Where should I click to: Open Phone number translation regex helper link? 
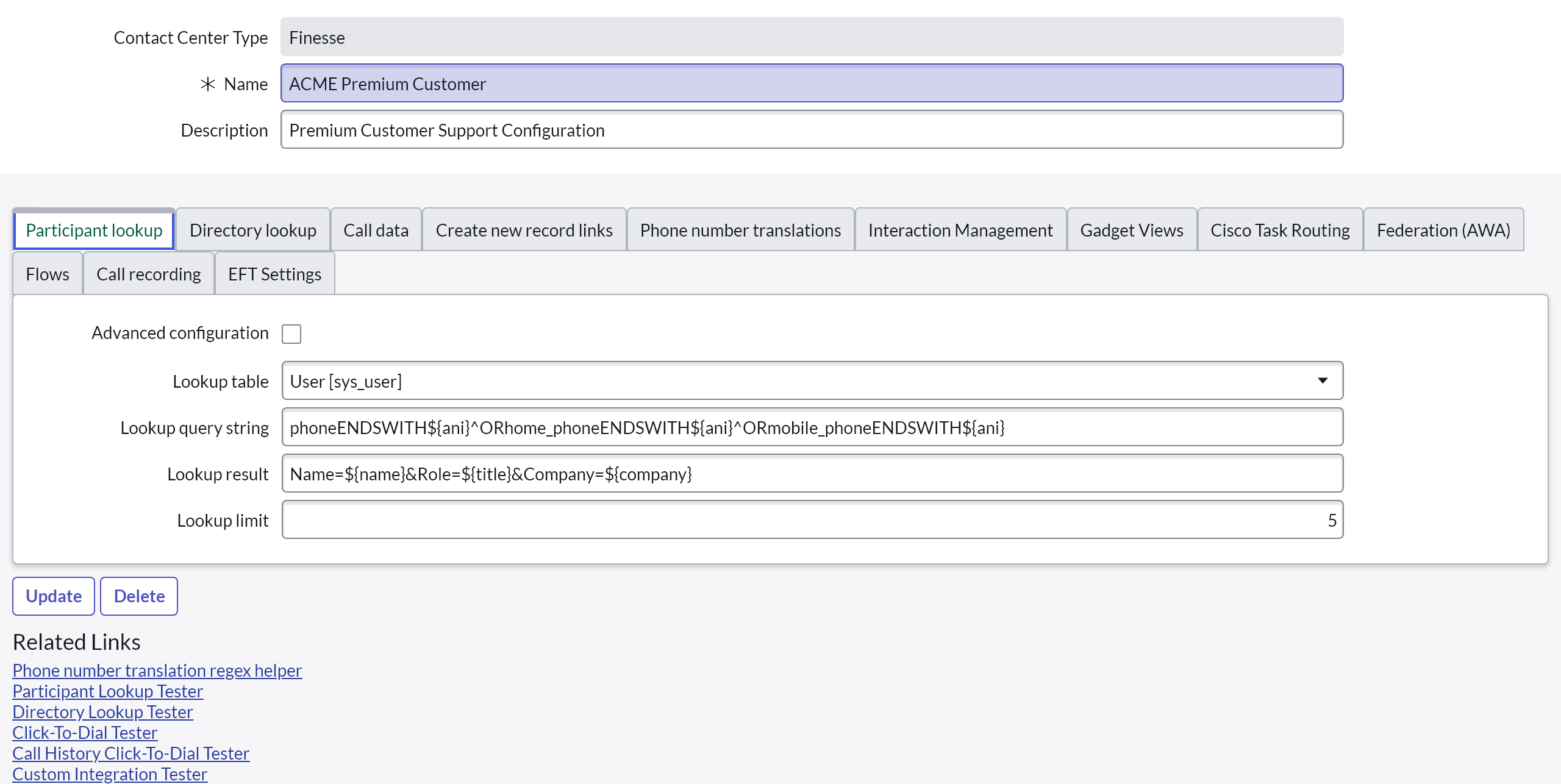pyautogui.click(x=157, y=670)
